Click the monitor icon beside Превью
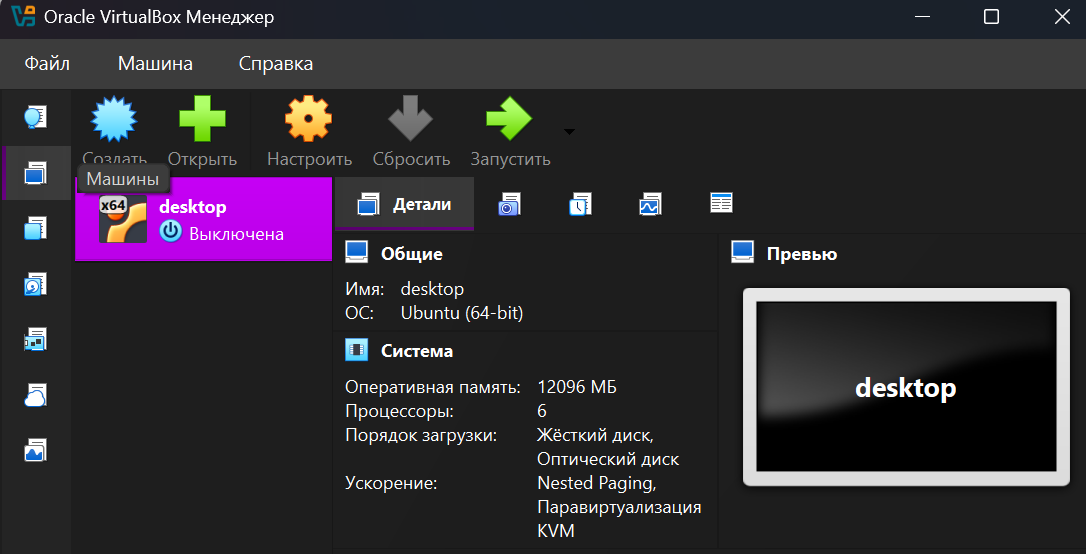 [x=742, y=252]
